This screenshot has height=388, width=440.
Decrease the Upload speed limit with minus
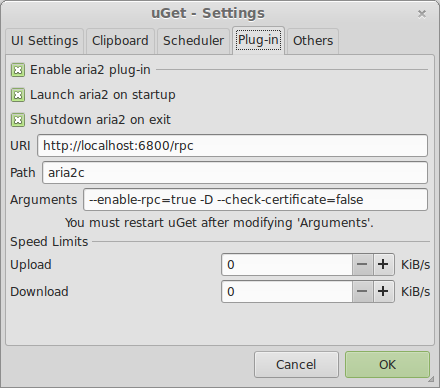[x=362, y=265]
